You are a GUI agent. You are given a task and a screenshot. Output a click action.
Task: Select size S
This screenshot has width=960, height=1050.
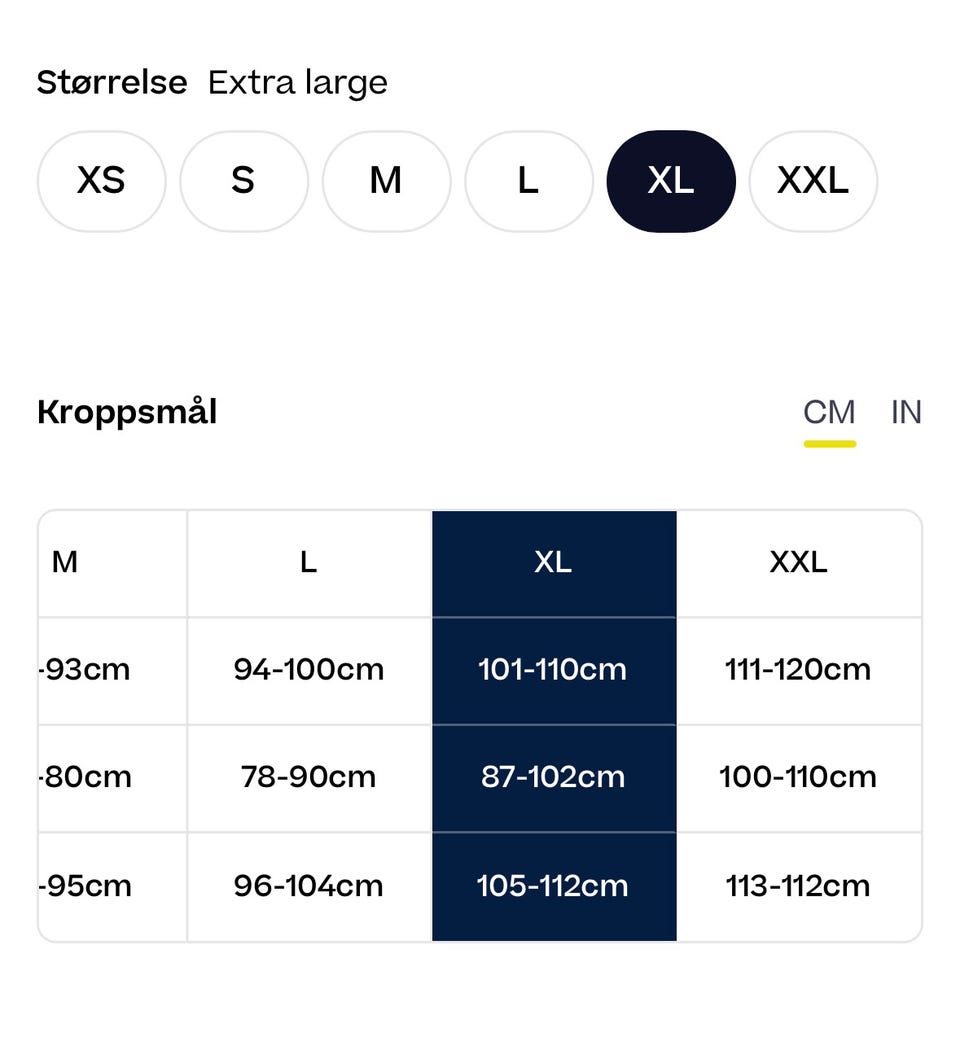(x=244, y=181)
